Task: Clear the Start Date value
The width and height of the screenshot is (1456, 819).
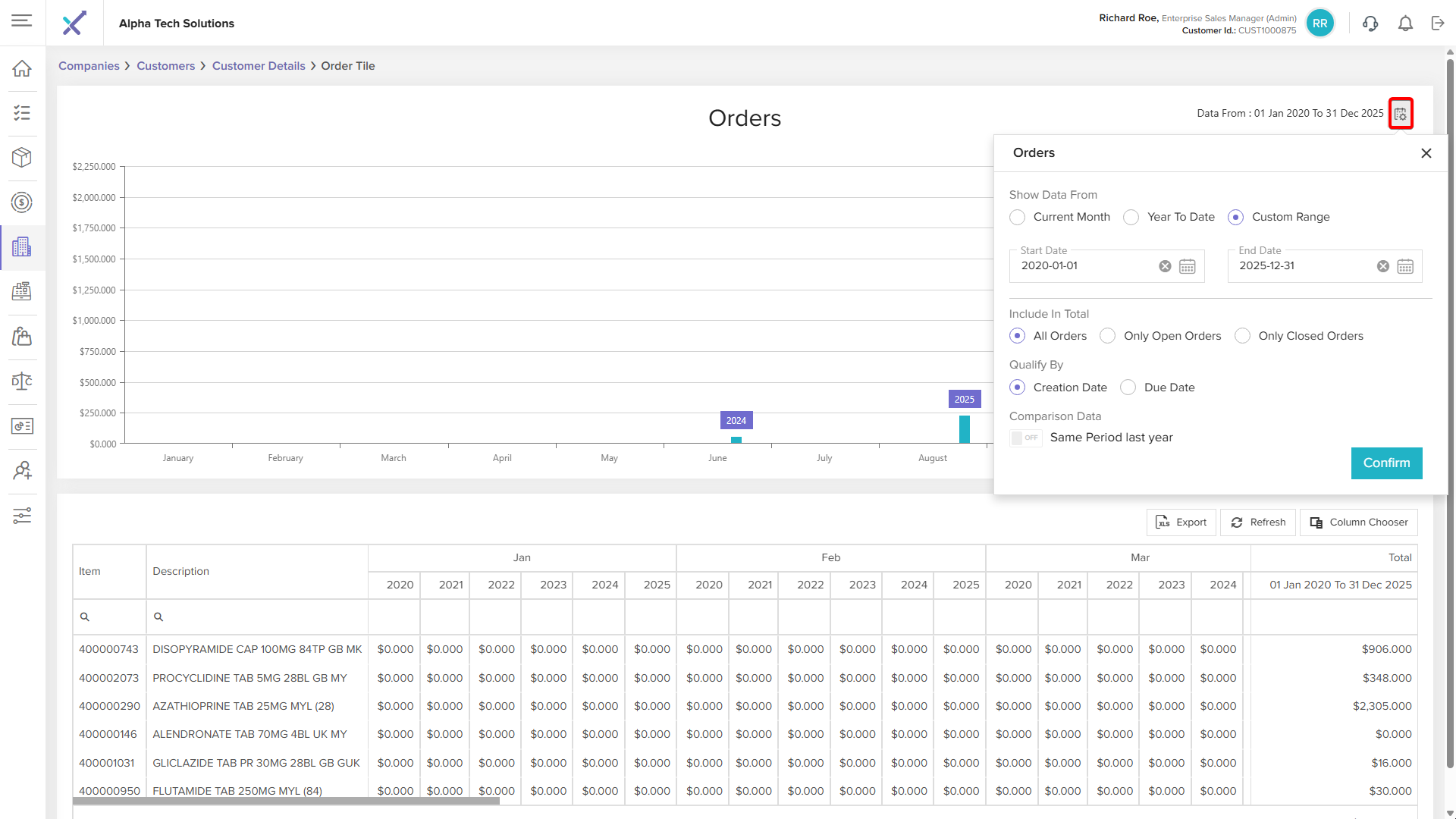Action: click(x=1165, y=266)
